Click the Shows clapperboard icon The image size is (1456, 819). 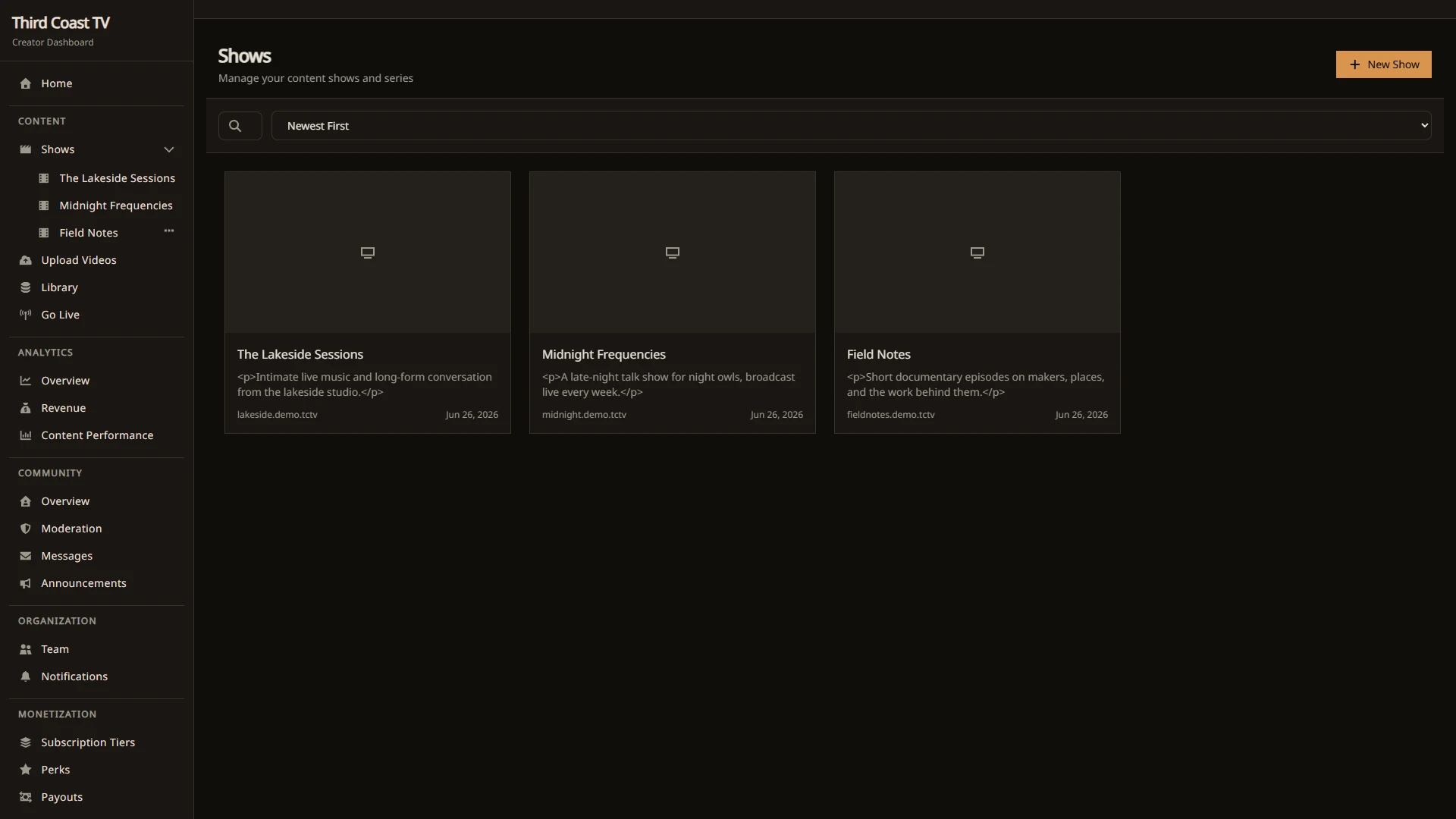point(26,149)
